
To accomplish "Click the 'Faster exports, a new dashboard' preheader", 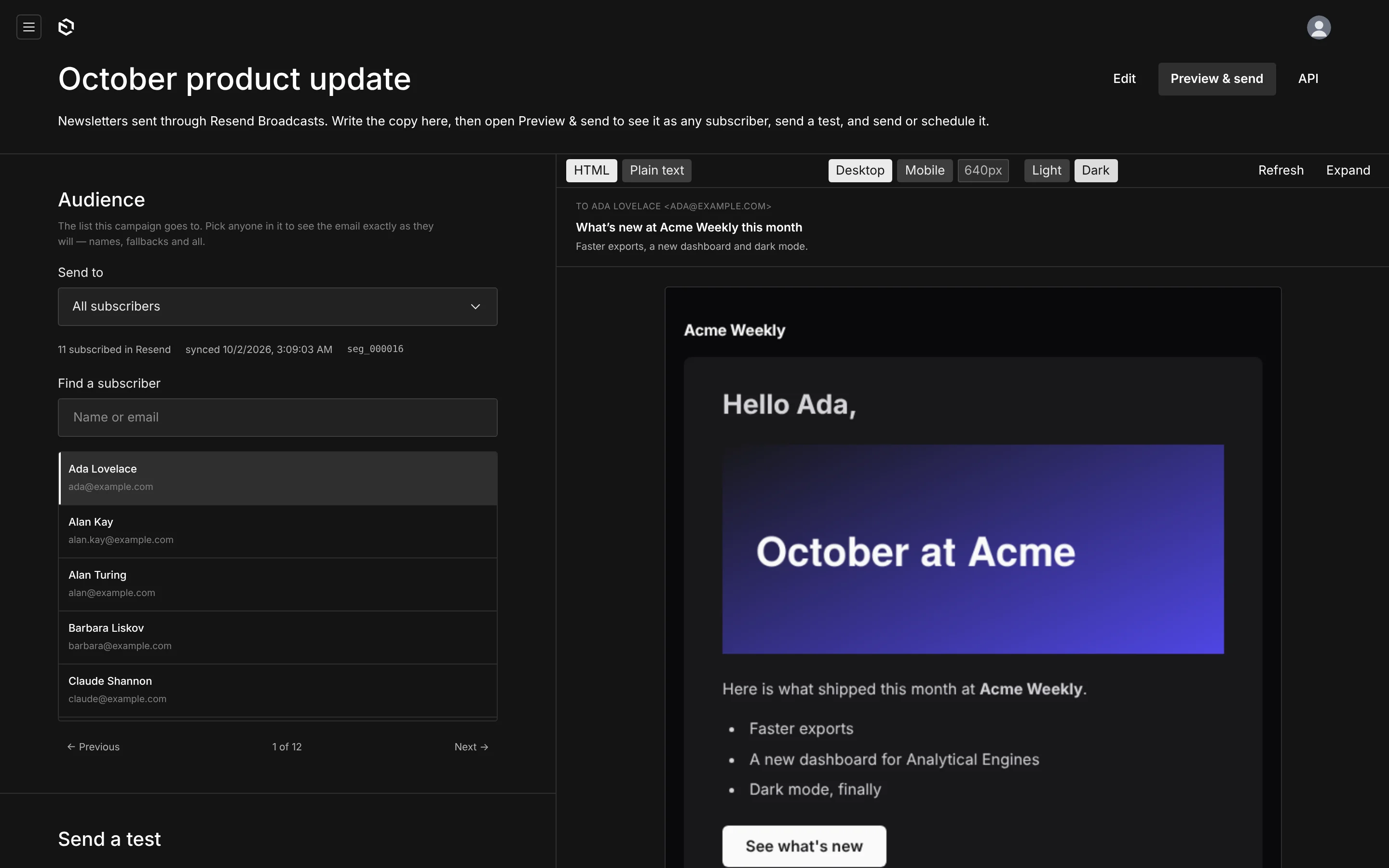I will [x=692, y=246].
